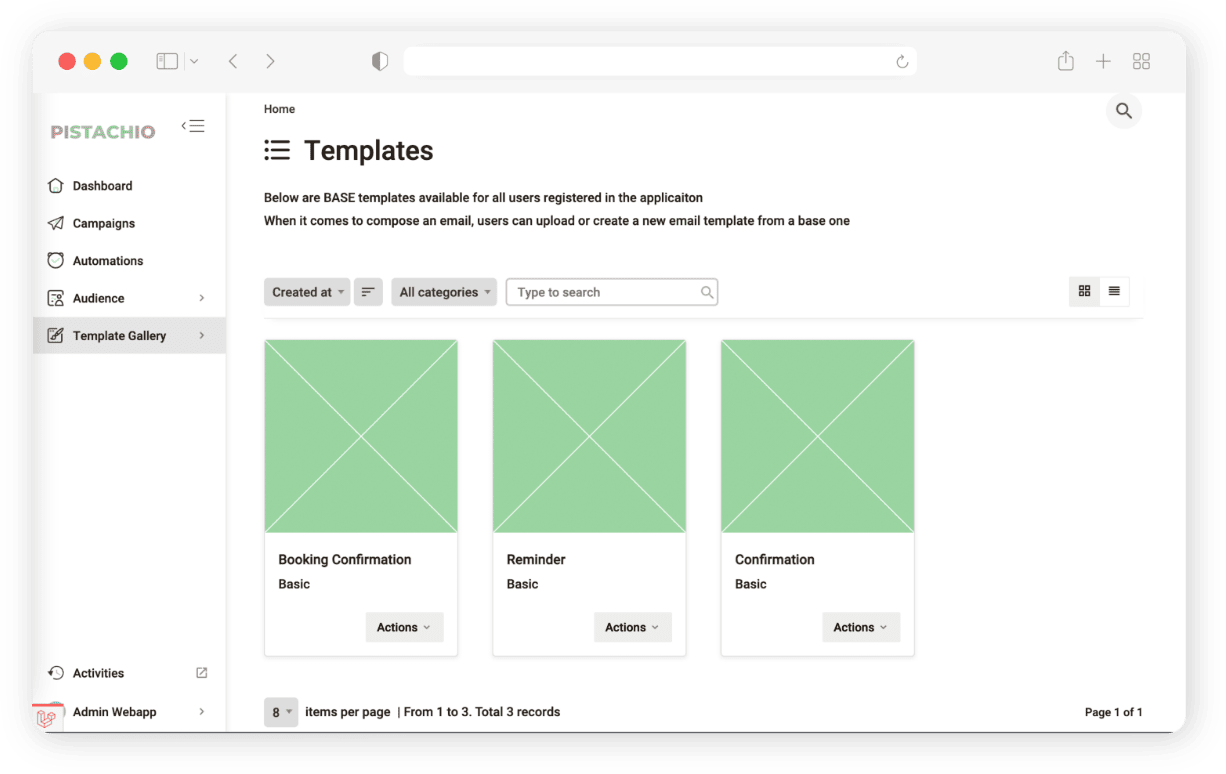Screen dimensions: 1226x774
Task: Switch to list view
Action: tap(1114, 291)
